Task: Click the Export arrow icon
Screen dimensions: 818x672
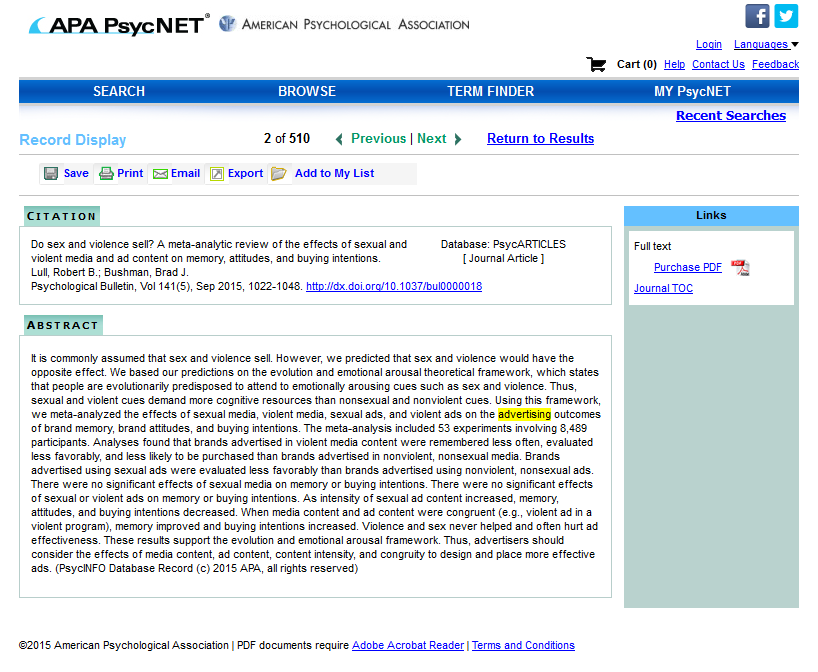Action: [x=217, y=174]
